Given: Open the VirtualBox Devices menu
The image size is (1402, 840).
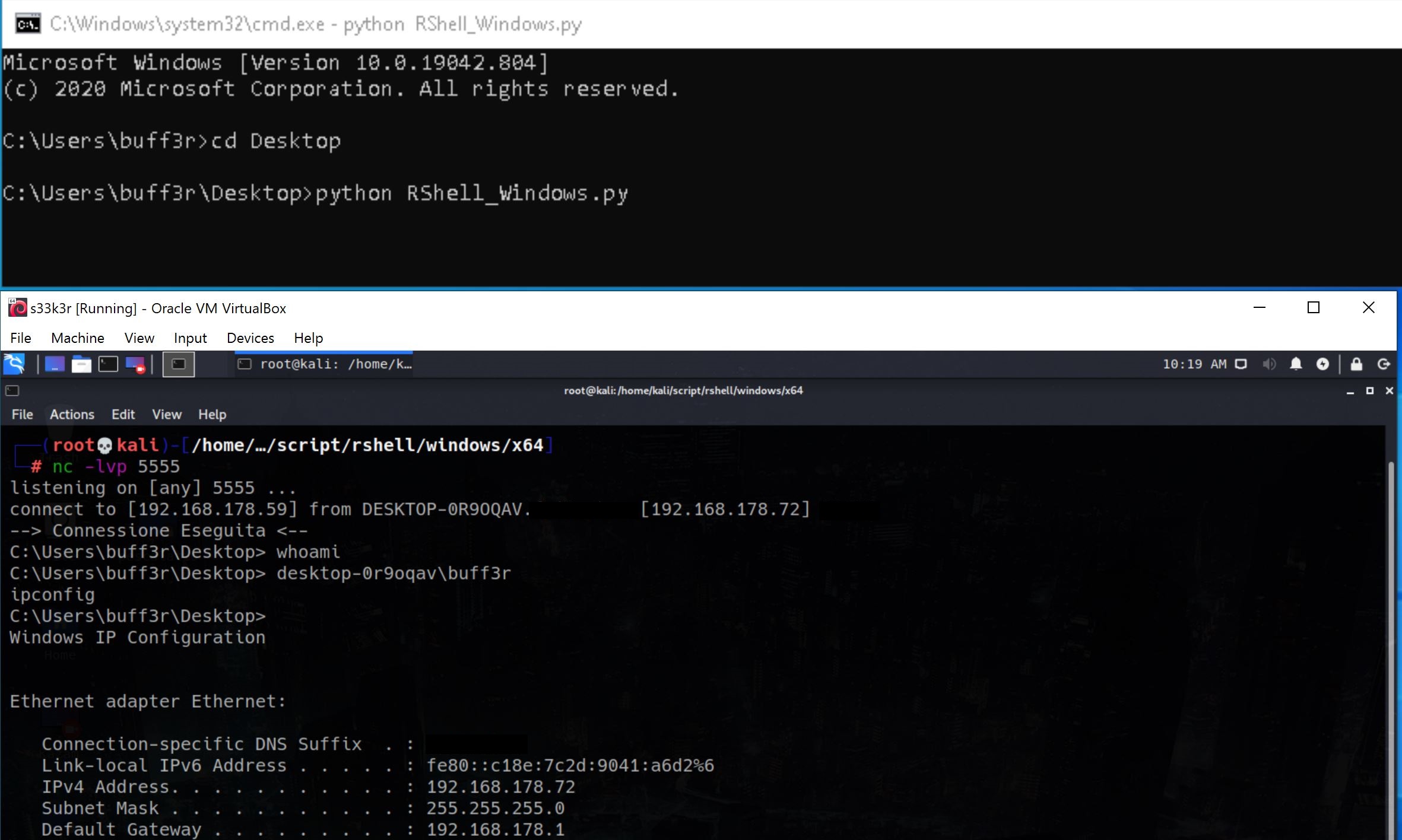Looking at the screenshot, I should 250,338.
